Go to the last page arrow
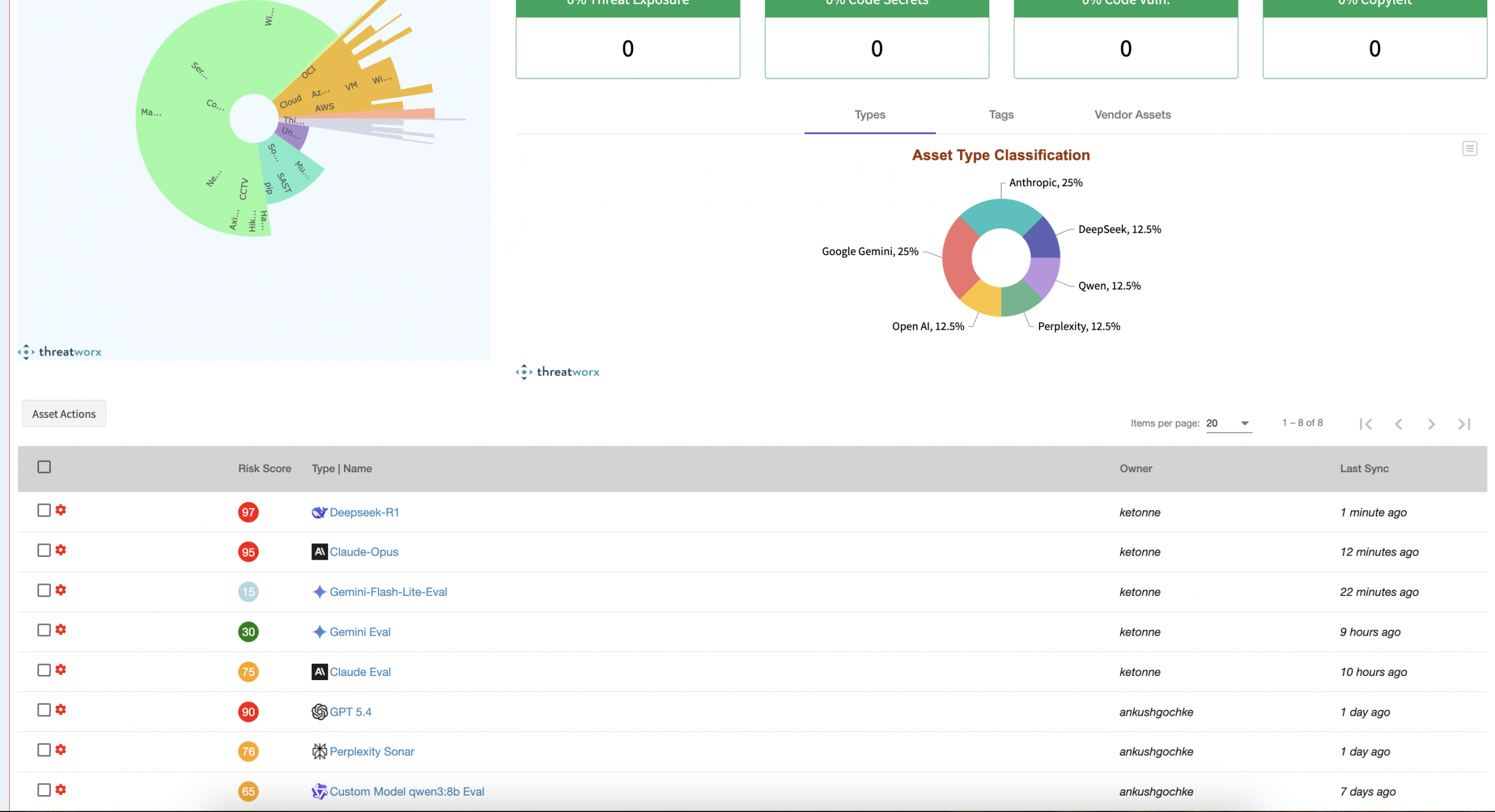Viewport: 1495px width, 812px height. 1463,424
